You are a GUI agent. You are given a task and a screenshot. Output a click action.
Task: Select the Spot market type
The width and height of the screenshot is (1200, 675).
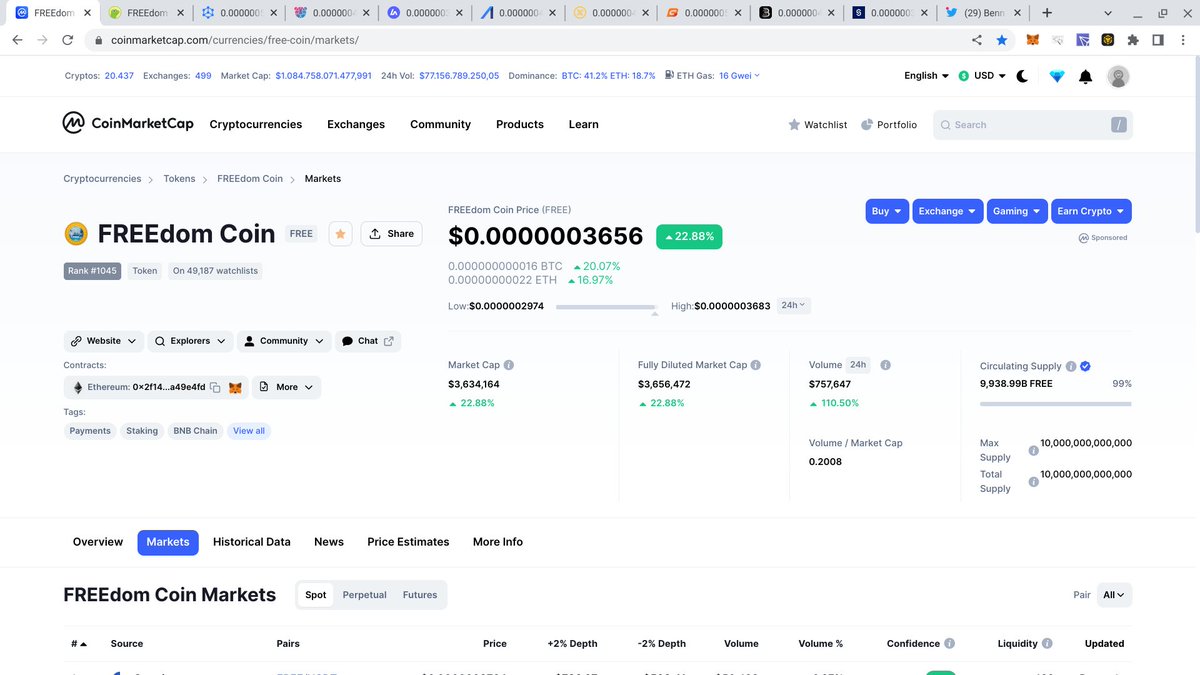click(315, 594)
